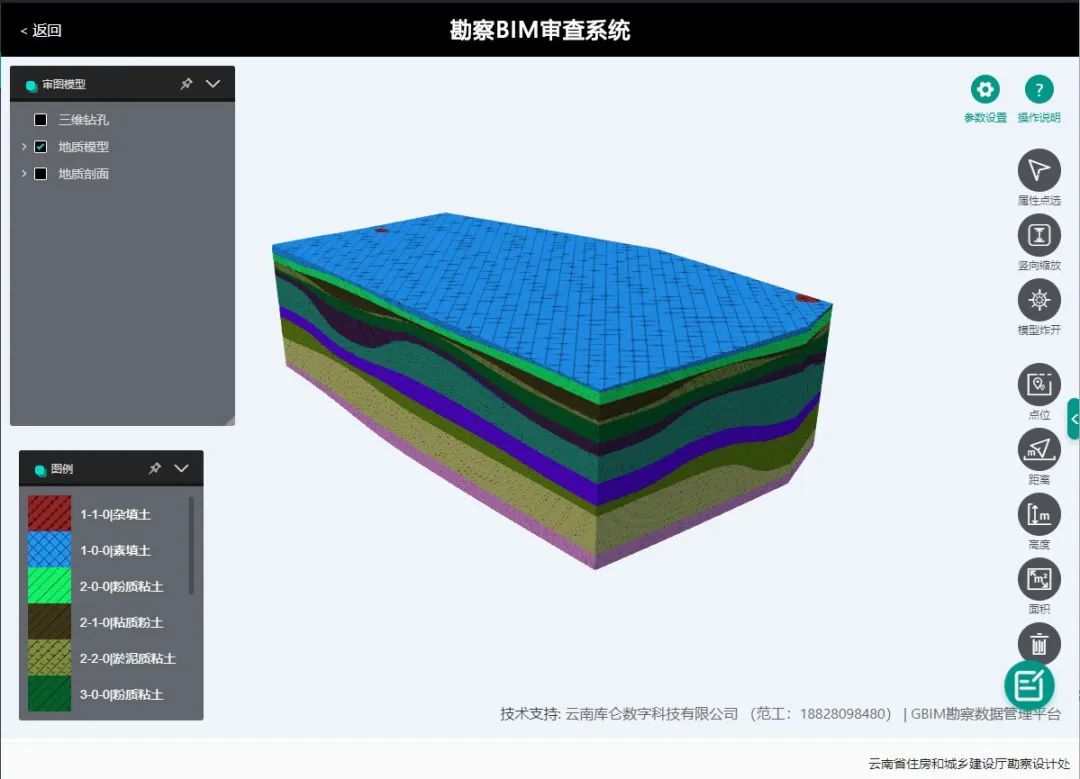Open the right edge side panel tab
Image resolution: width=1080 pixels, height=779 pixels.
tap(1074, 418)
